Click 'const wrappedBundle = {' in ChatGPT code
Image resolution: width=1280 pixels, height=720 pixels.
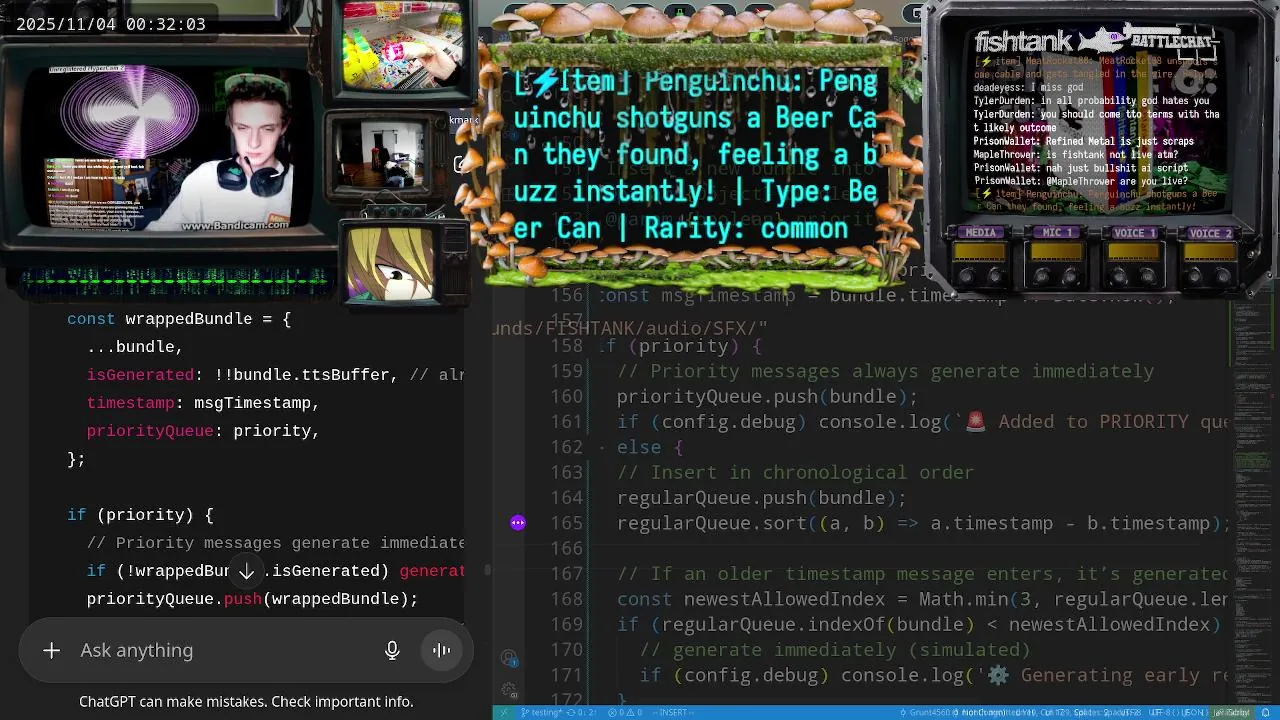tap(179, 319)
